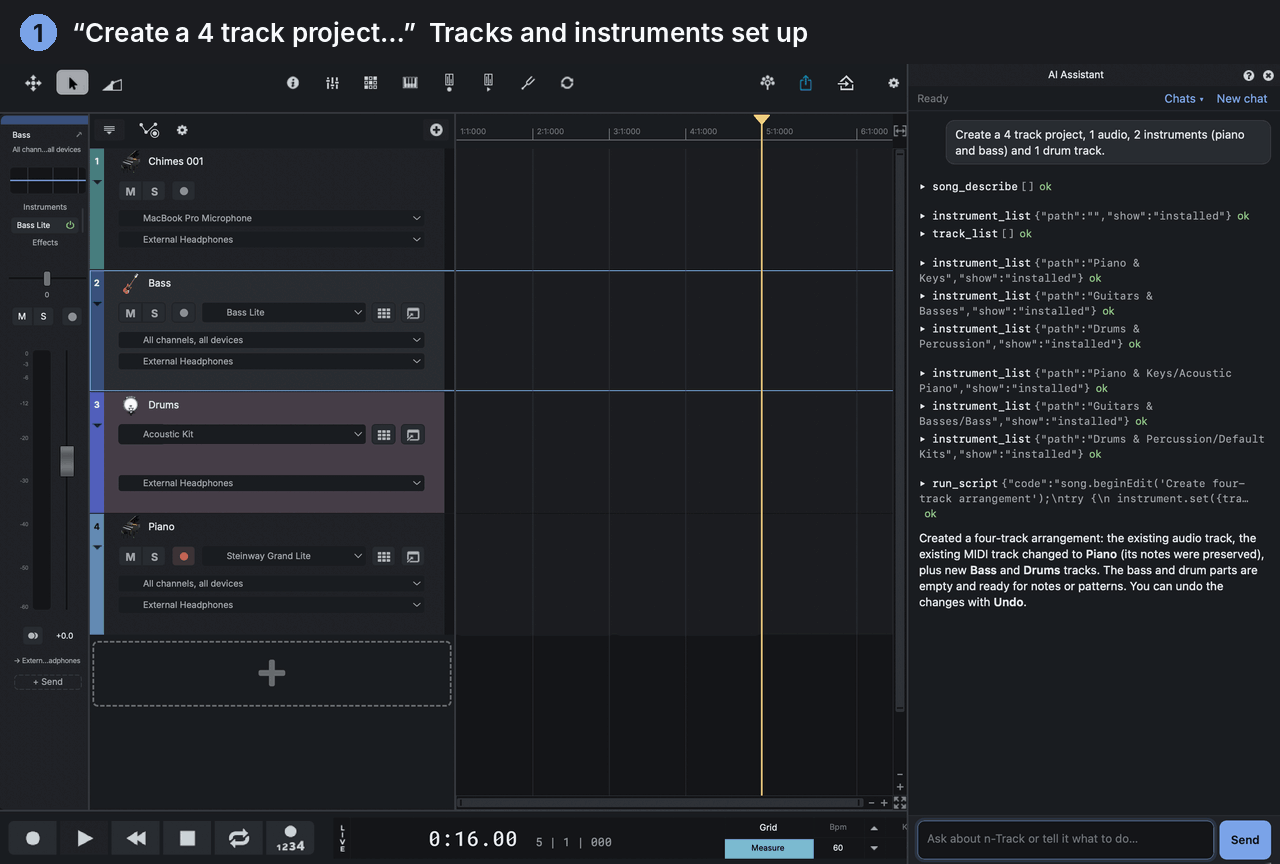This screenshot has height=864, width=1280.
Task: Click the blue share export icon
Action: 806,83
